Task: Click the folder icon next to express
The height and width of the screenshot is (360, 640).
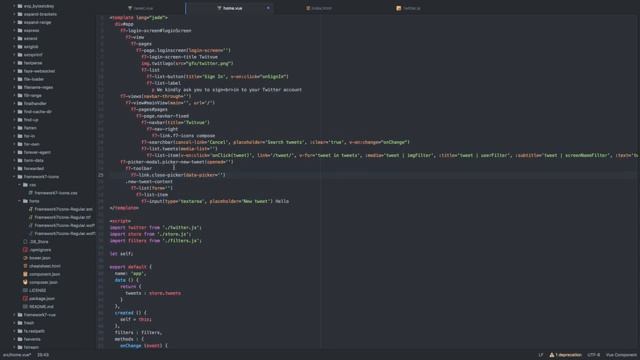Action: [x=20, y=31]
